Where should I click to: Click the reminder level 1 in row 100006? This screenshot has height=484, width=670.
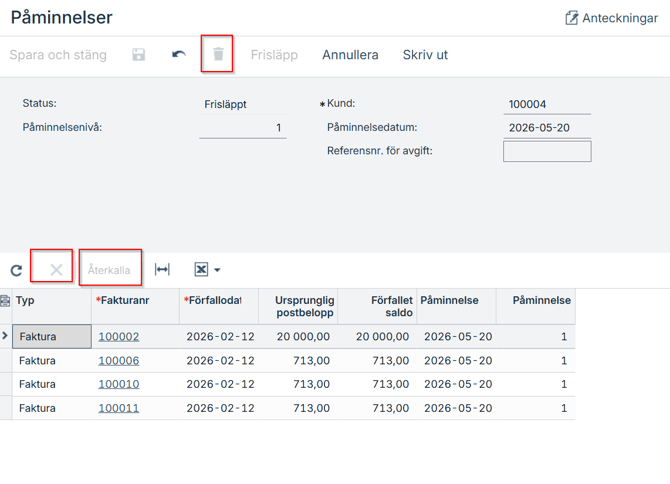(536, 361)
